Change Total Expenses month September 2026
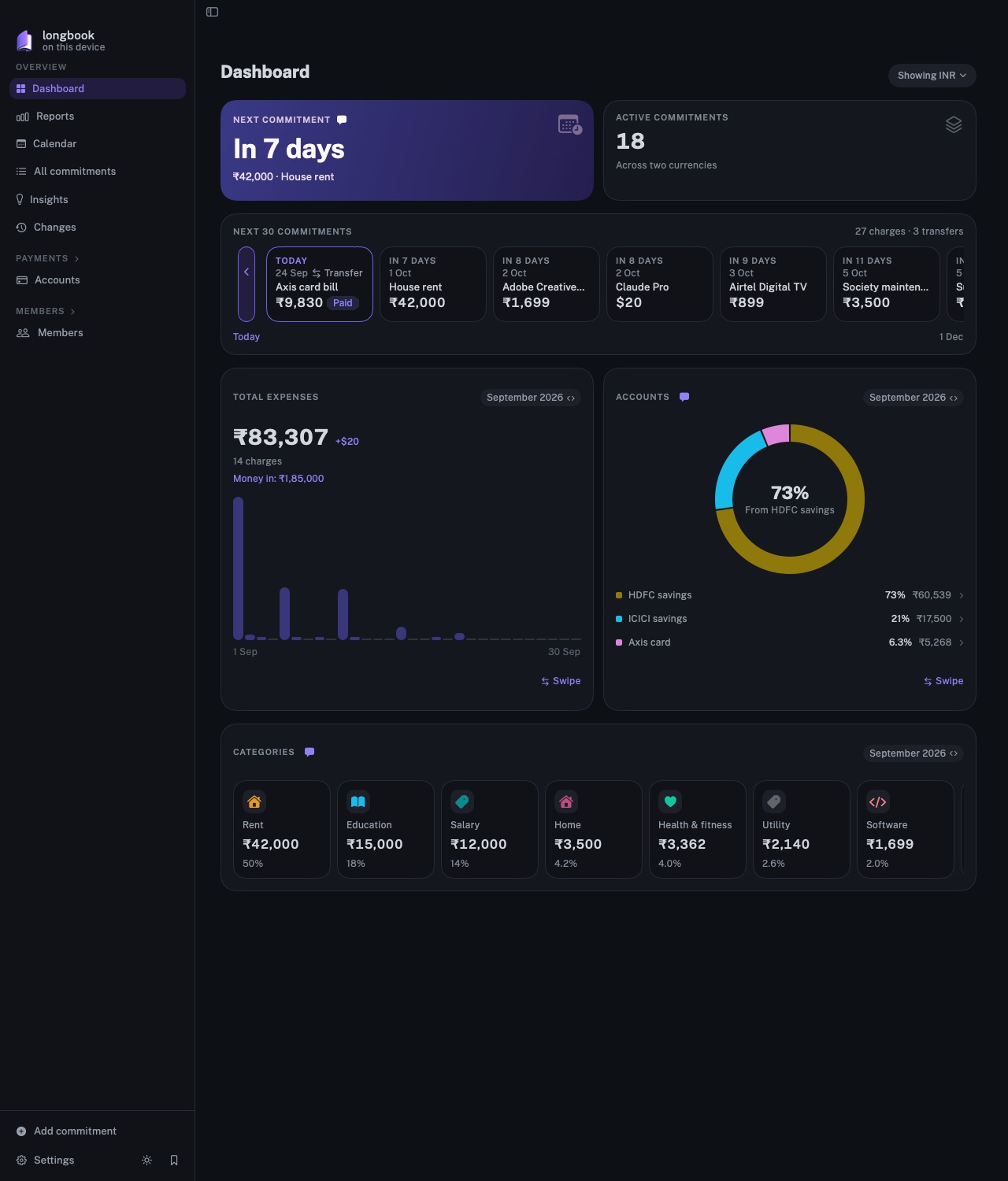Image resolution: width=1008 pixels, height=1181 pixels. pyautogui.click(x=531, y=398)
